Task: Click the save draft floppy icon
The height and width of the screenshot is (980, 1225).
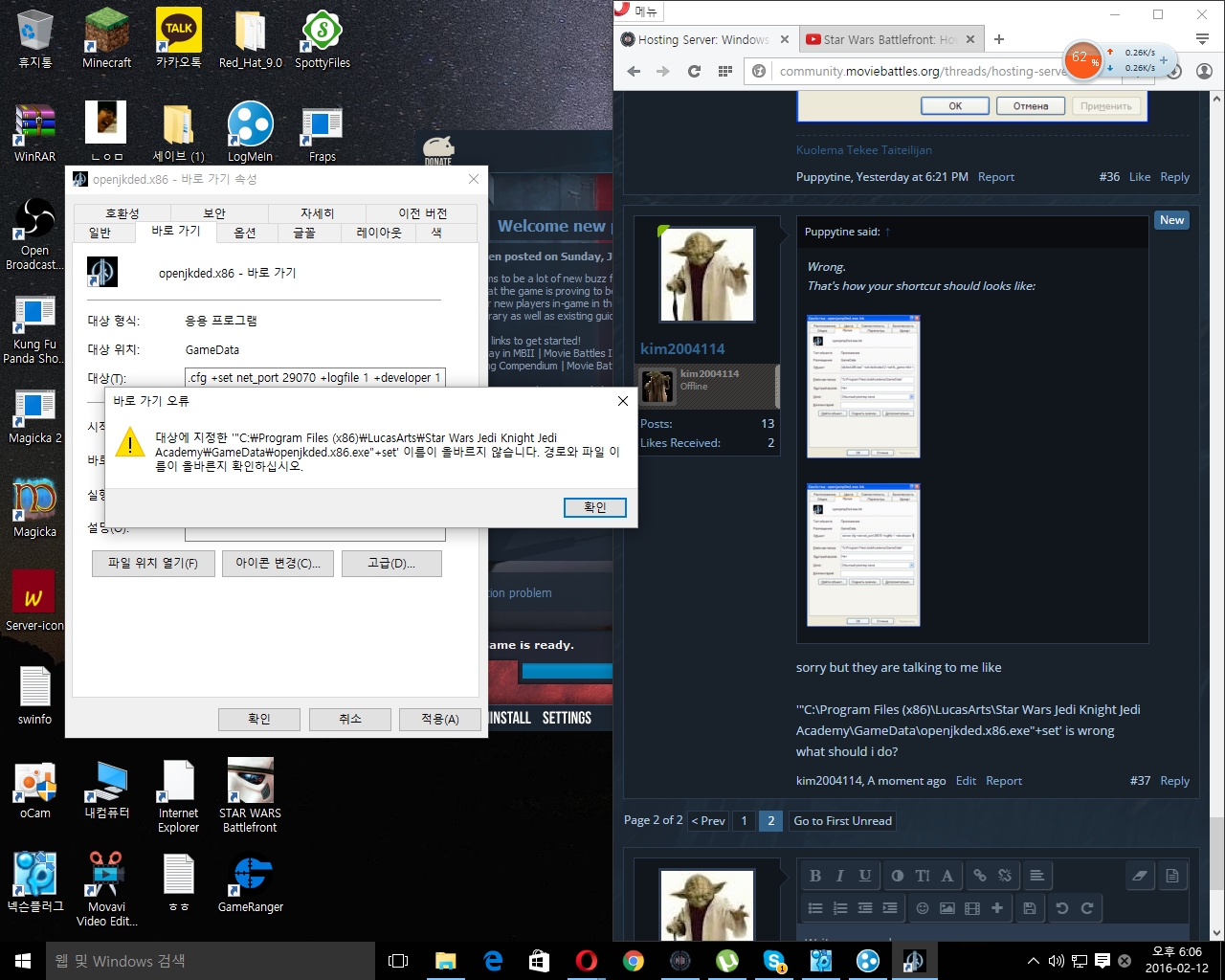Action: [1030, 908]
